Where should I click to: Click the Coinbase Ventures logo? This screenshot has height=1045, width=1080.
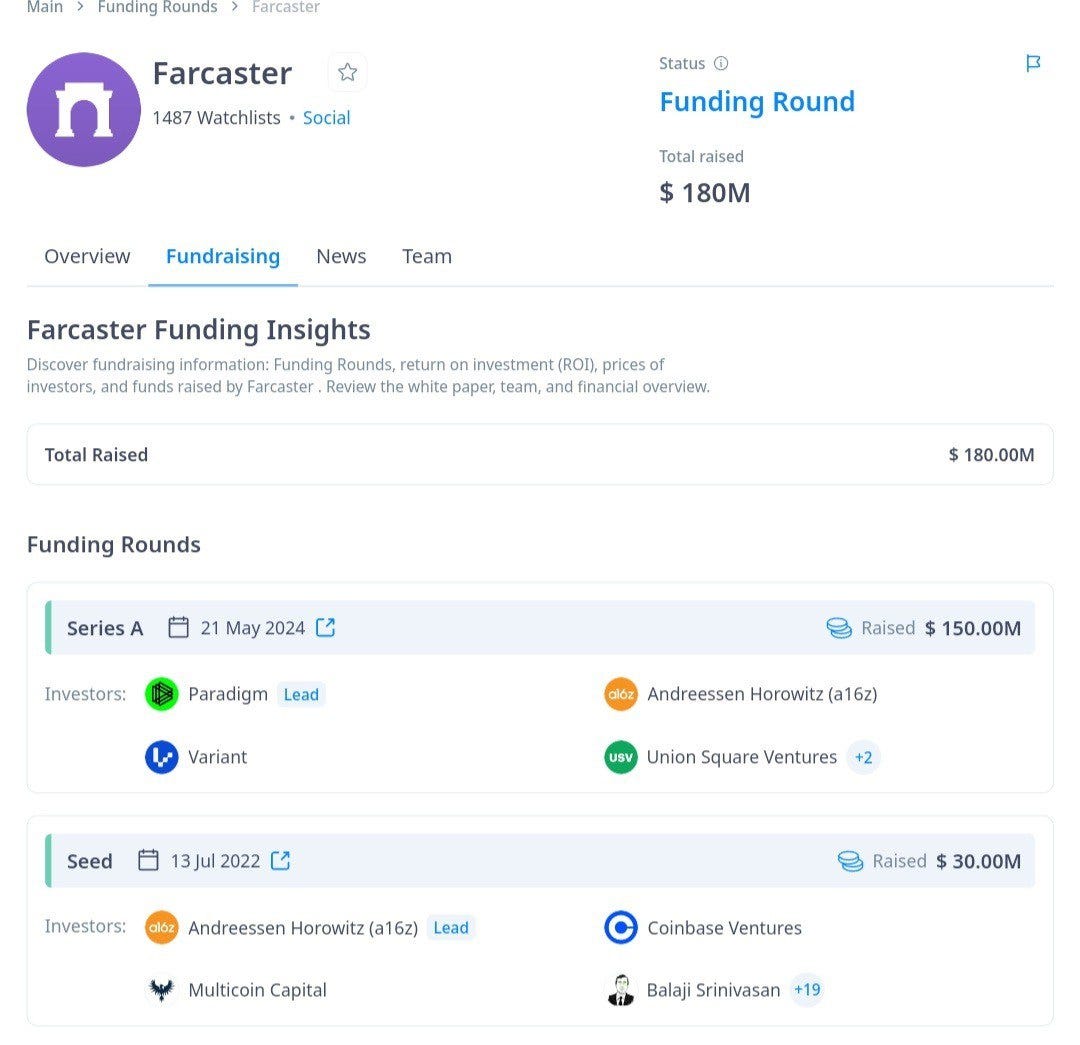click(x=620, y=927)
